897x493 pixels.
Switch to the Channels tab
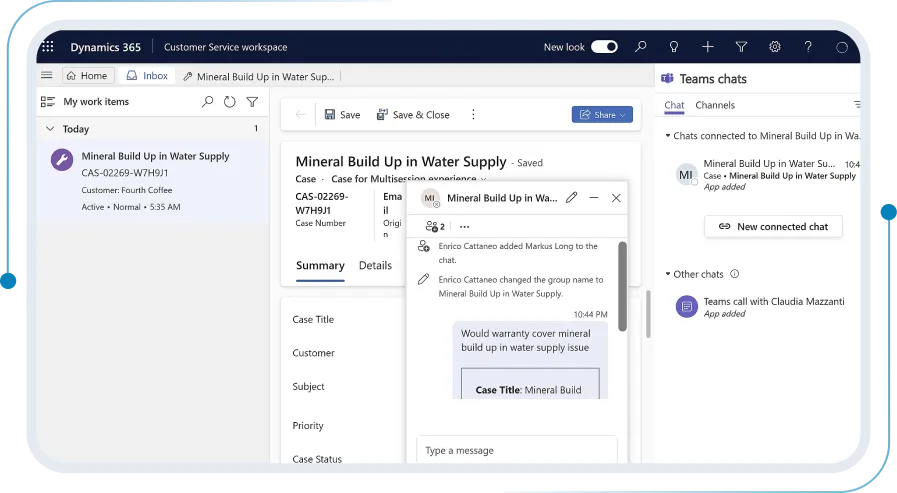(x=715, y=105)
